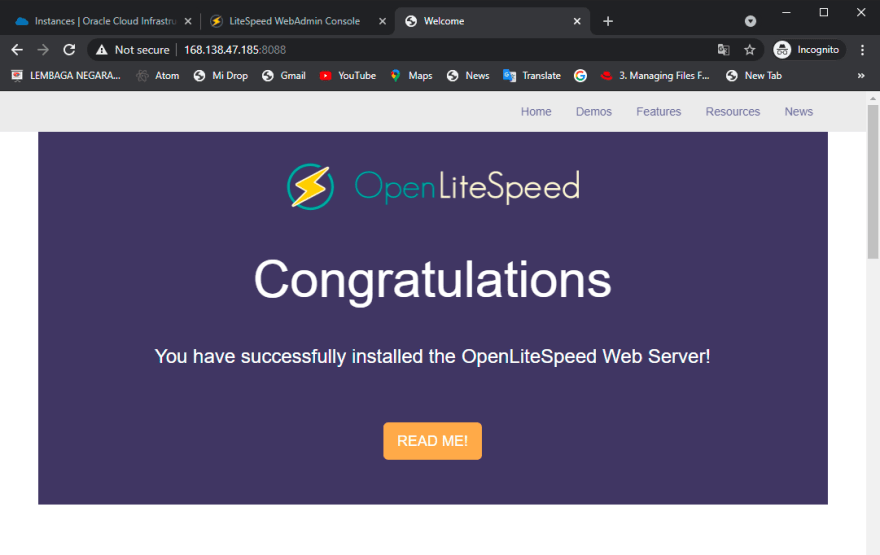Viewport: 880px width, 555px height.
Task: Click the OpenLiteSpeed lightning bolt logo
Action: coord(310,187)
